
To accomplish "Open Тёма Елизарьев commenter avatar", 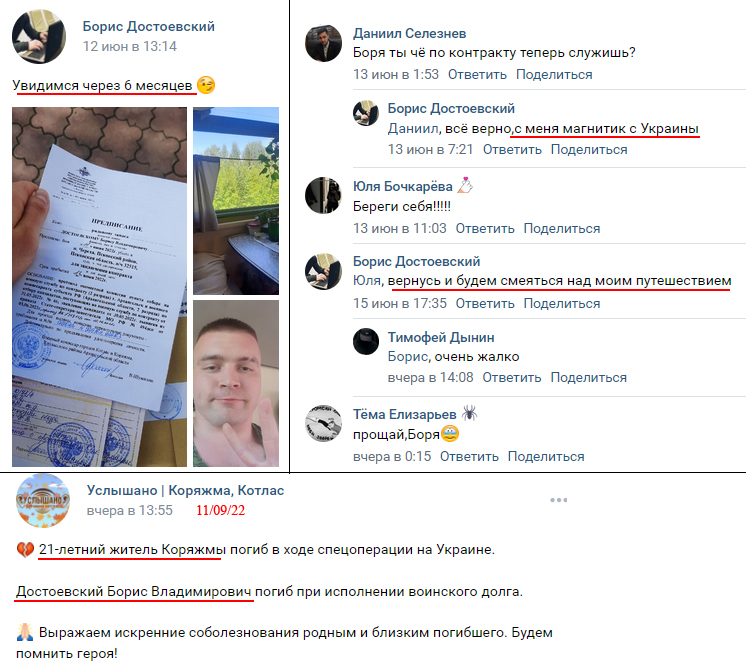I will pos(323,423).
